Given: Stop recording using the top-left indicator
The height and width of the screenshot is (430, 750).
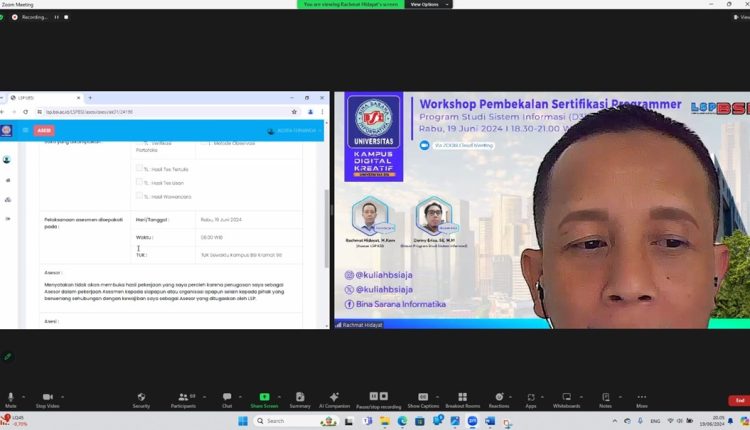Looking at the screenshot, I should point(66,17).
